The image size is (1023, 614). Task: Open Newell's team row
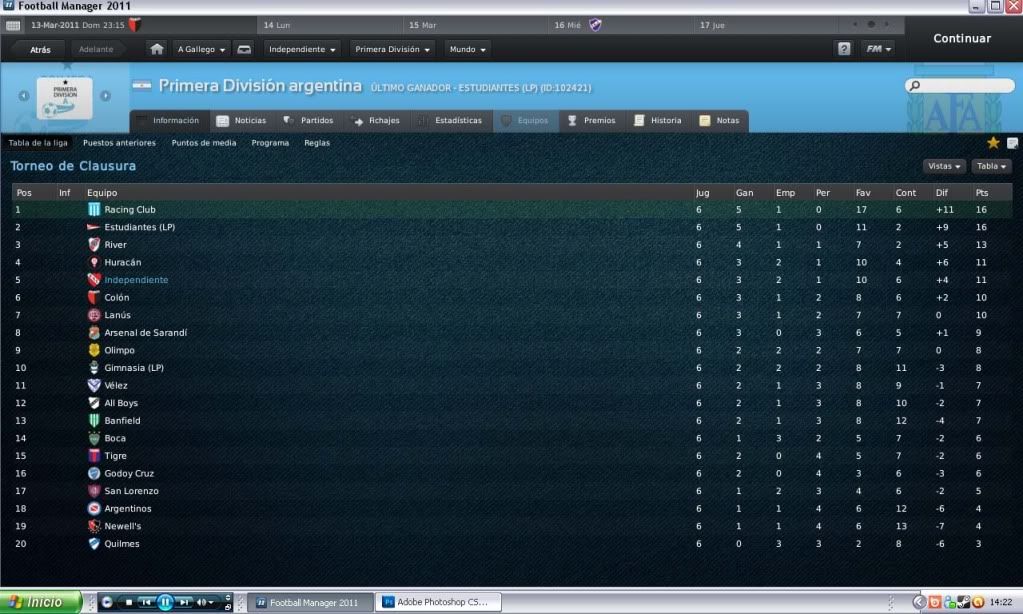pos(512,527)
